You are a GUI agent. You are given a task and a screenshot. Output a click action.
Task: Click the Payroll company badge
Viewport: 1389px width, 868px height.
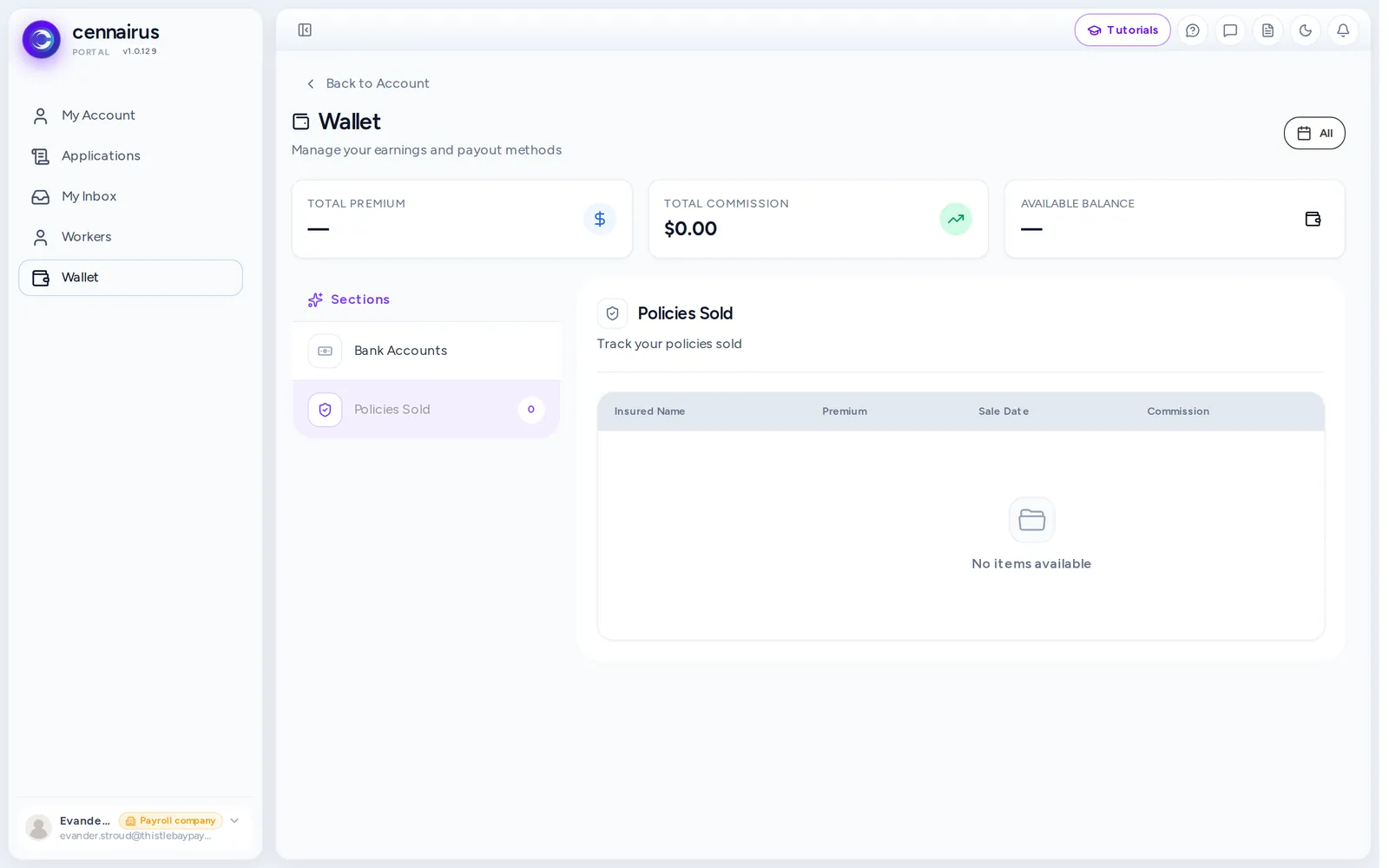pos(171,821)
